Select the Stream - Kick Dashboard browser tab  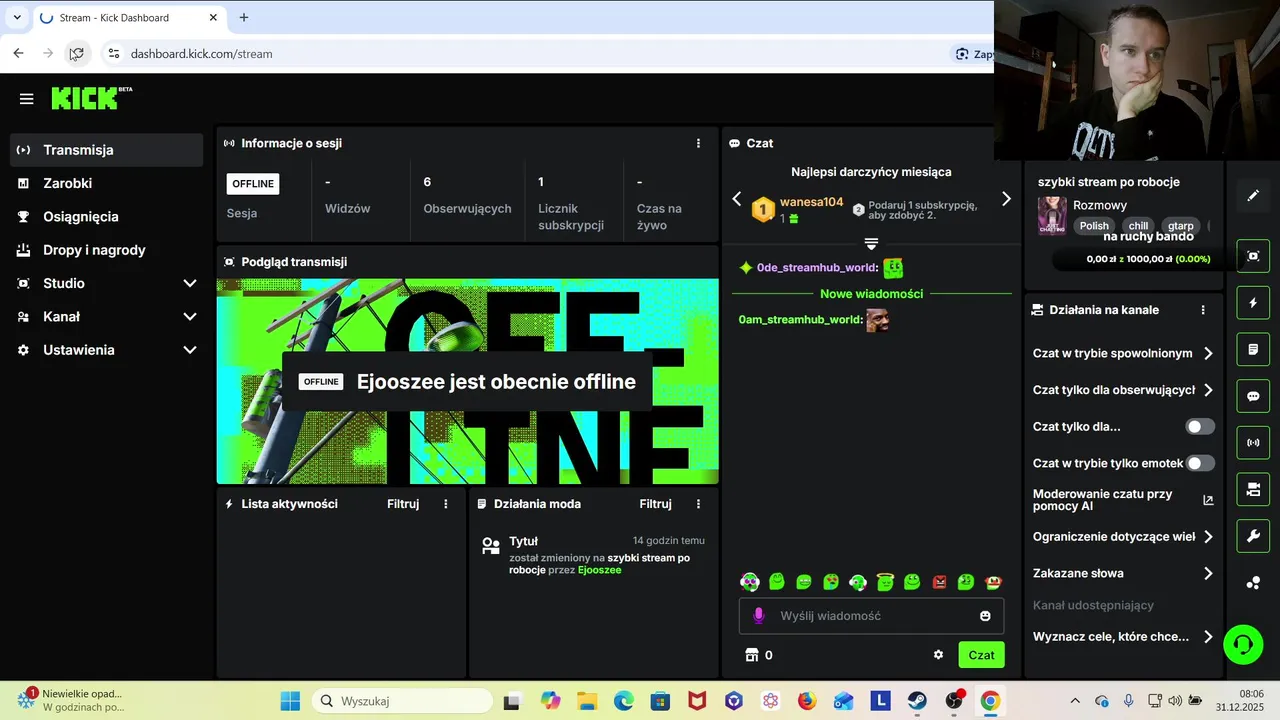coord(130,18)
